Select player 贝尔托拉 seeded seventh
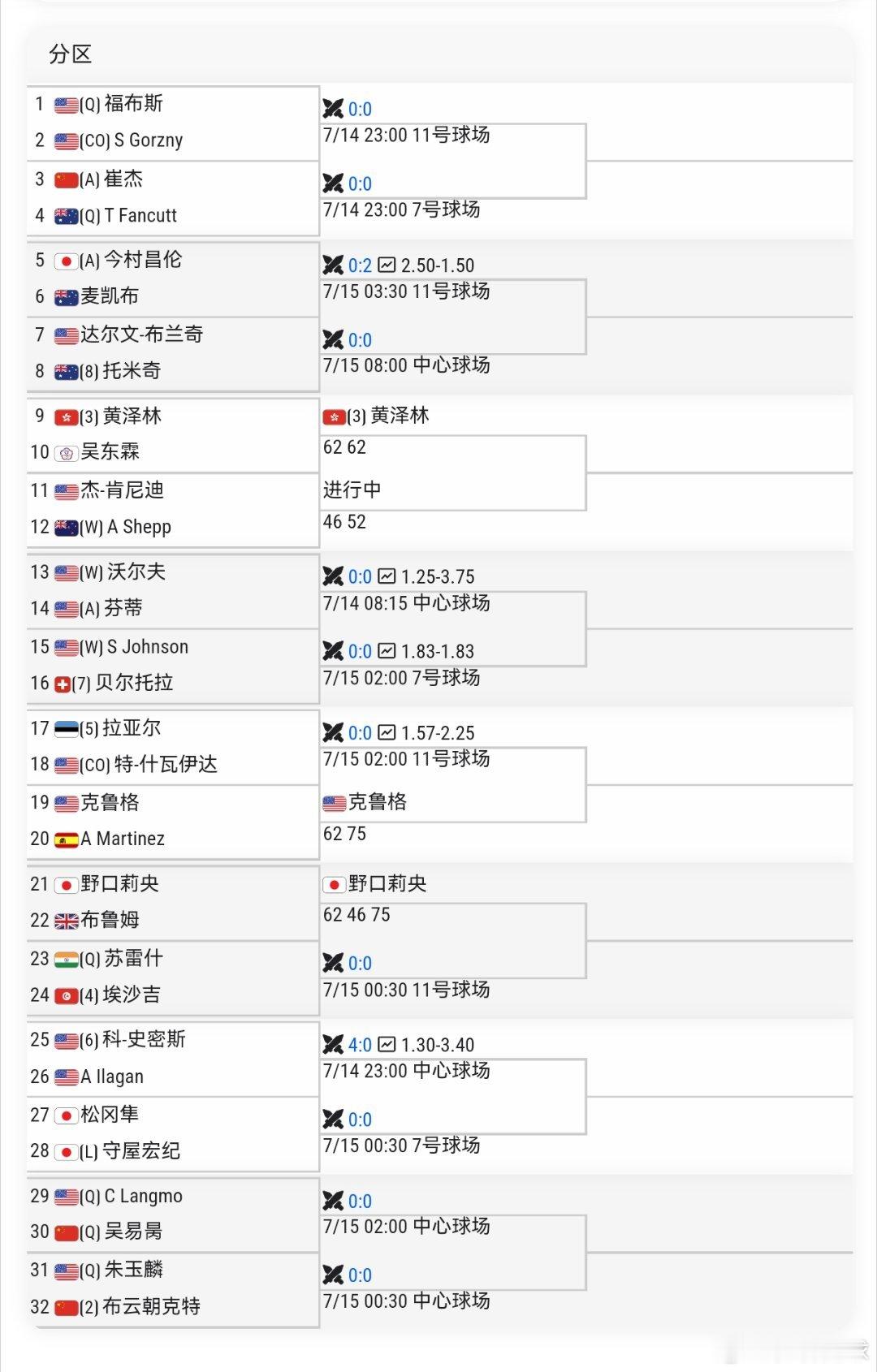This screenshot has height=1372, width=877. click(x=134, y=683)
